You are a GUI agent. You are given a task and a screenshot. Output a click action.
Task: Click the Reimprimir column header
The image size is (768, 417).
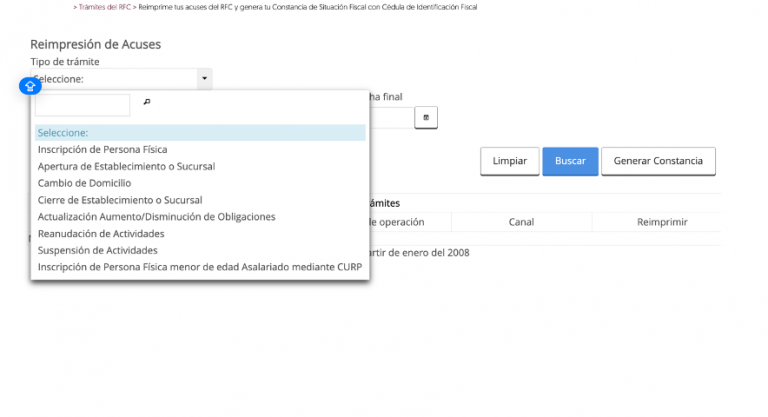[662, 222]
